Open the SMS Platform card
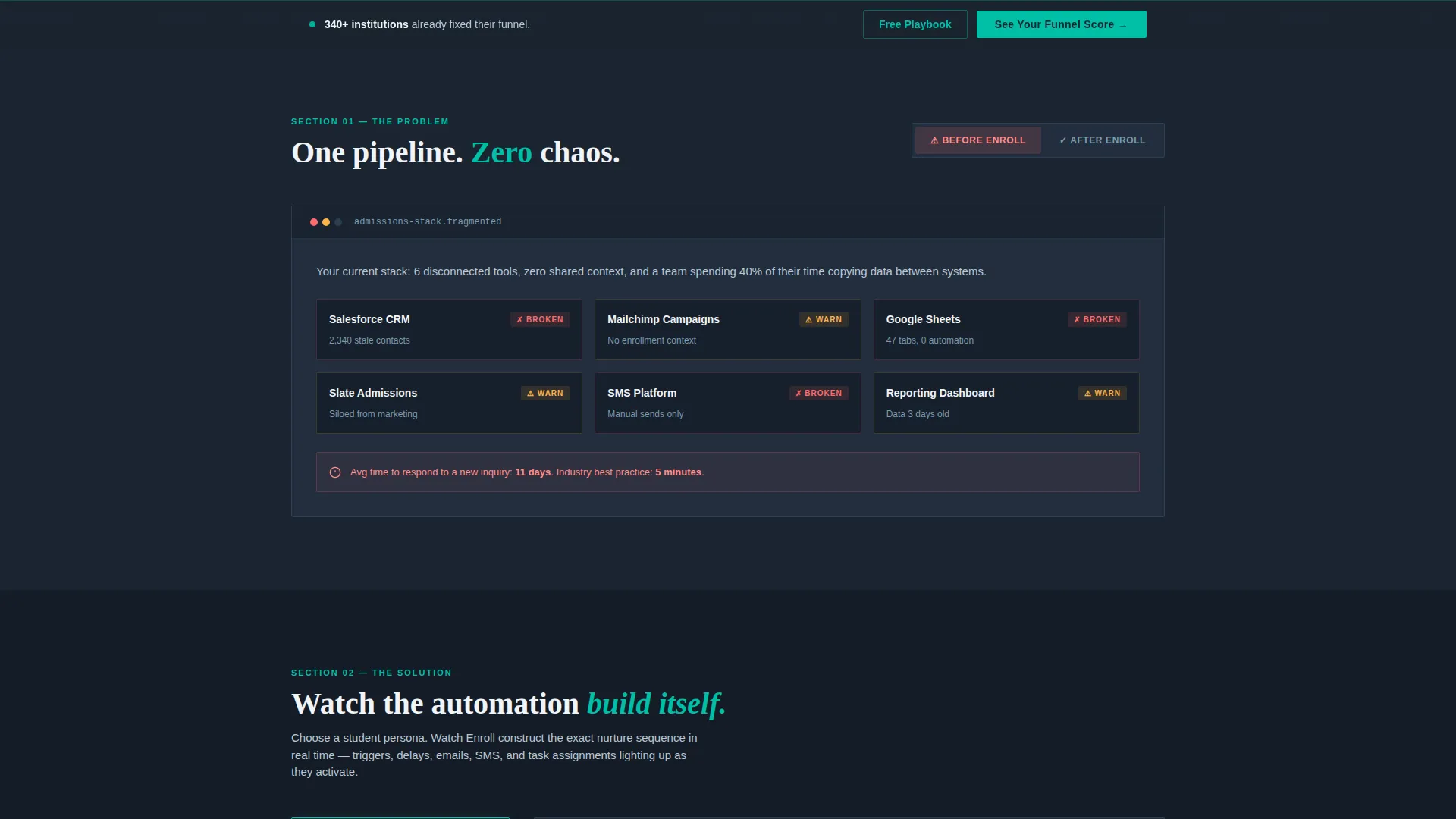The image size is (1456, 819). (x=728, y=403)
